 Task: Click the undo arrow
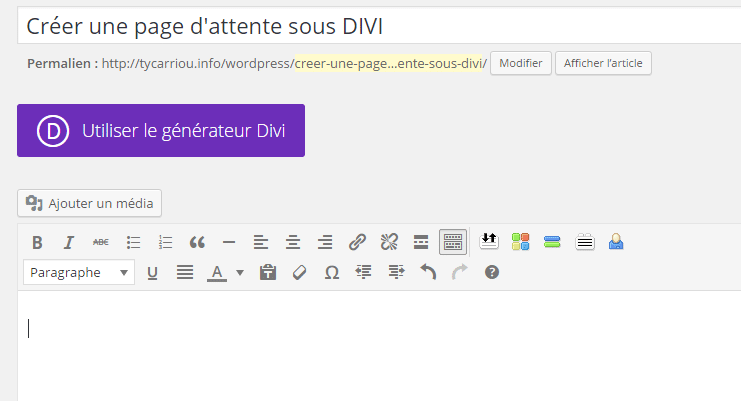[x=427, y=272]
